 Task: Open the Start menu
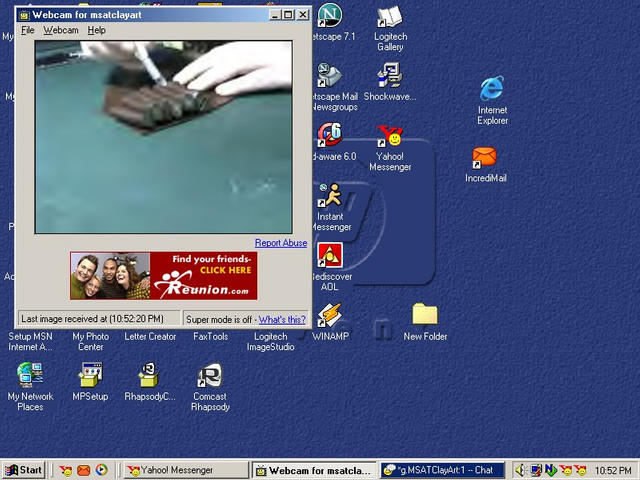coord(24,470)
